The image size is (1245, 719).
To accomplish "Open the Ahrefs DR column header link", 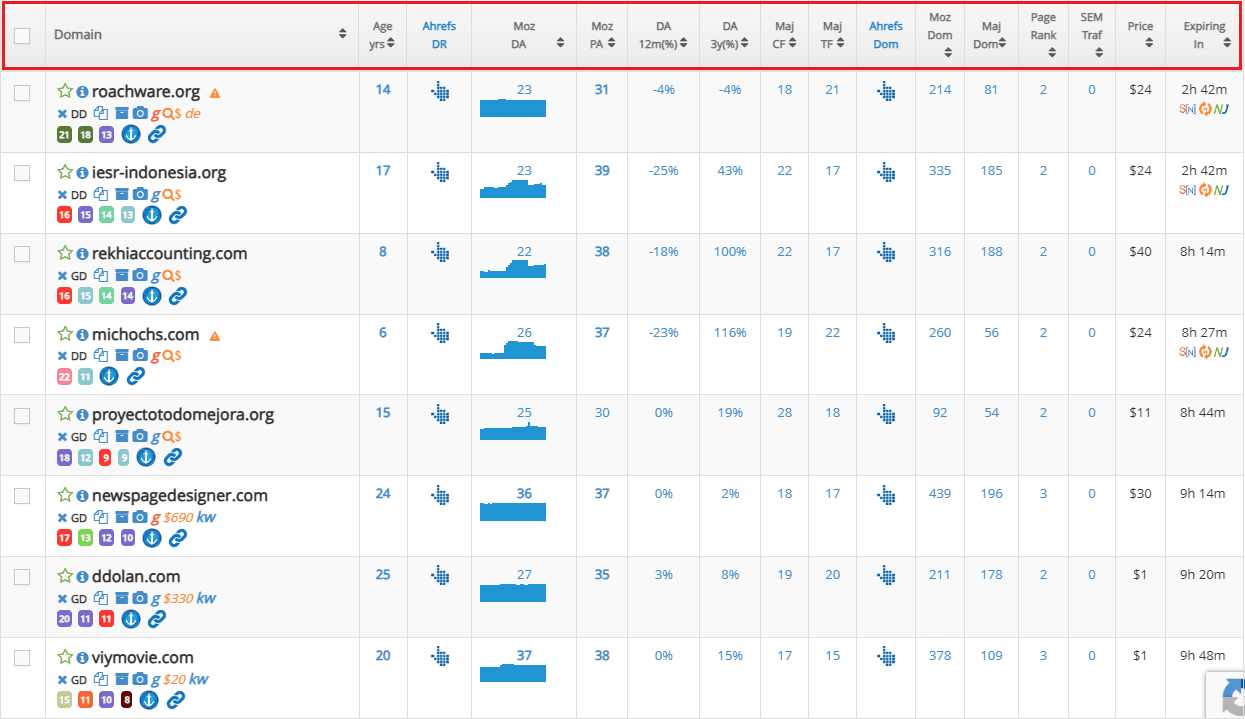I will [x=439, y=33].
